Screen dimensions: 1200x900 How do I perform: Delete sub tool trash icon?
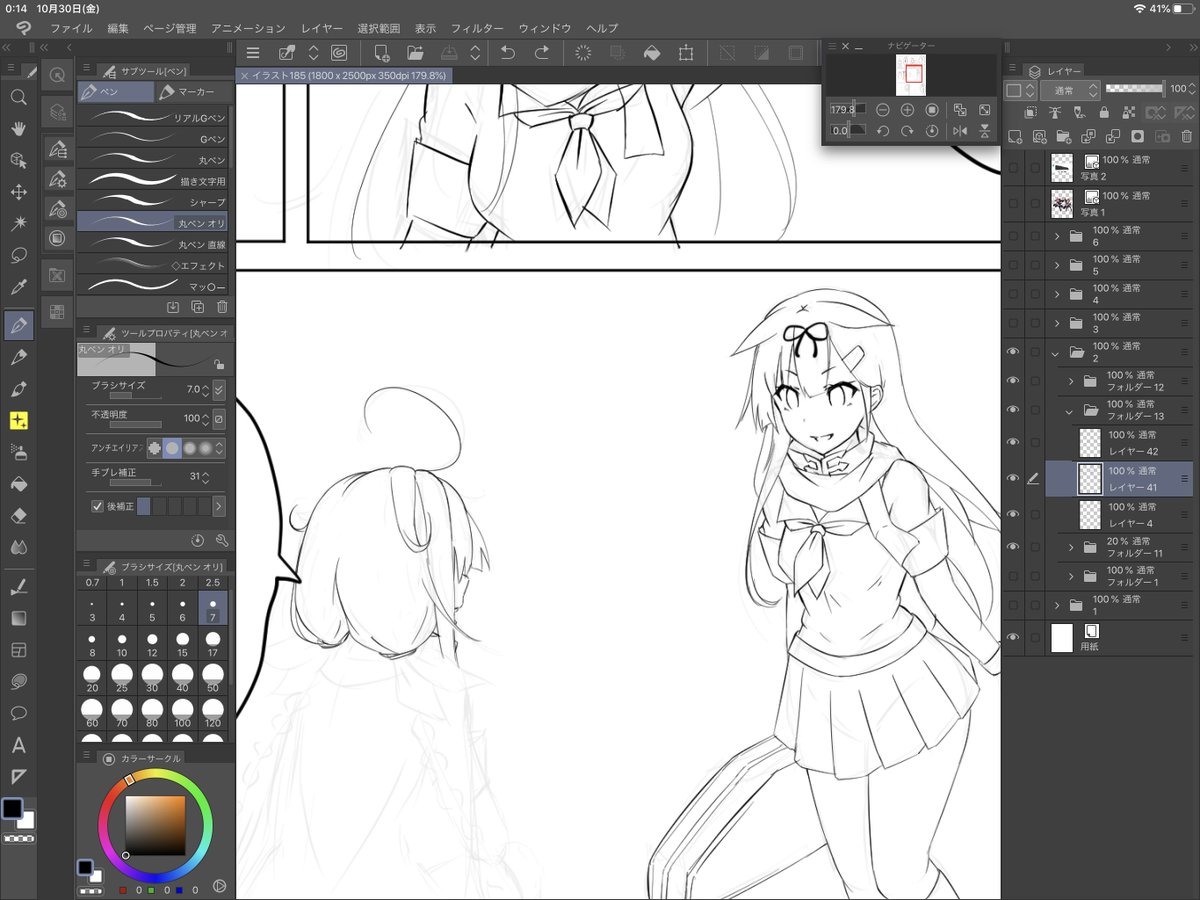tap(222, 307)
